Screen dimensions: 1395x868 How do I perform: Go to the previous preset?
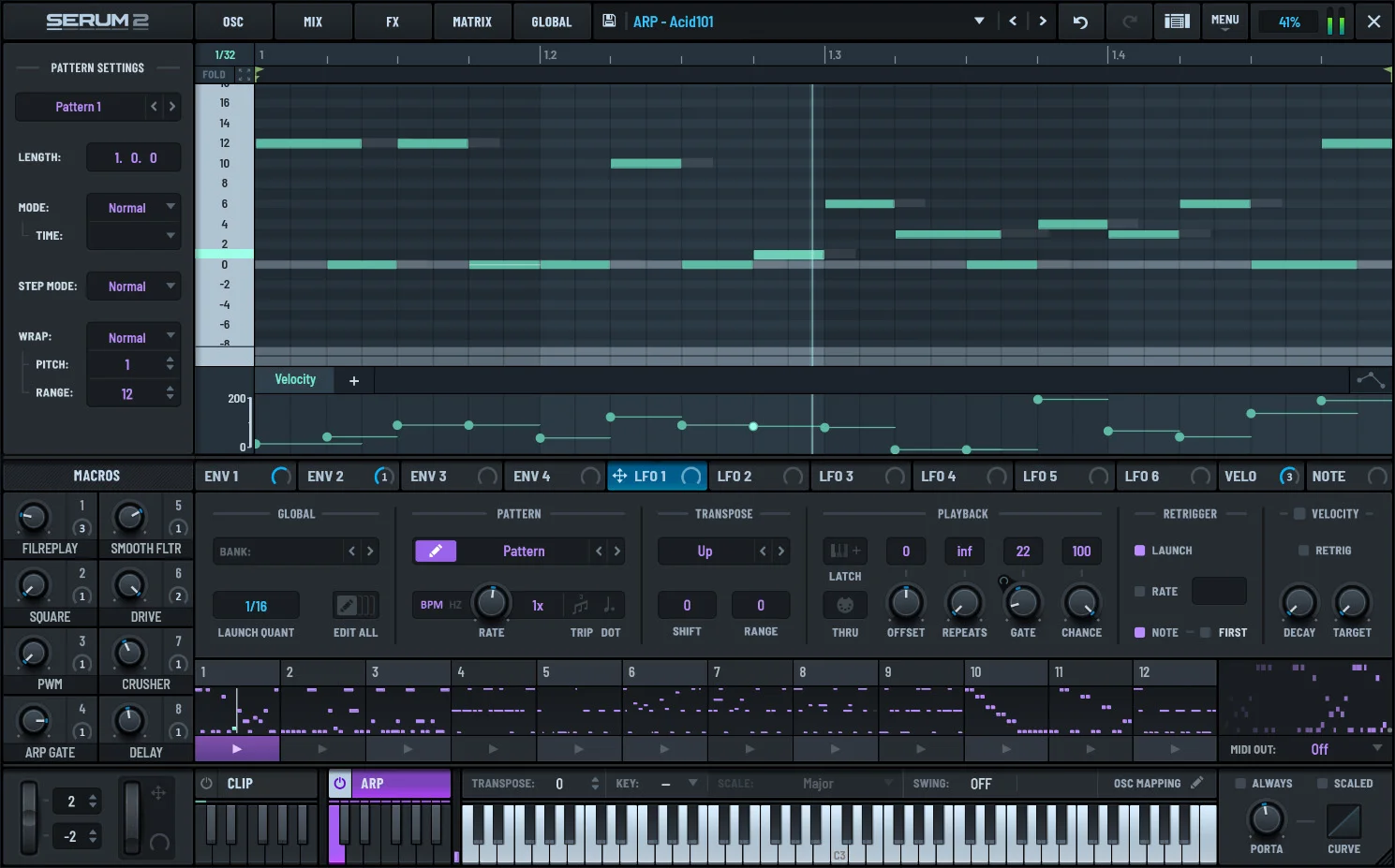1013,21
